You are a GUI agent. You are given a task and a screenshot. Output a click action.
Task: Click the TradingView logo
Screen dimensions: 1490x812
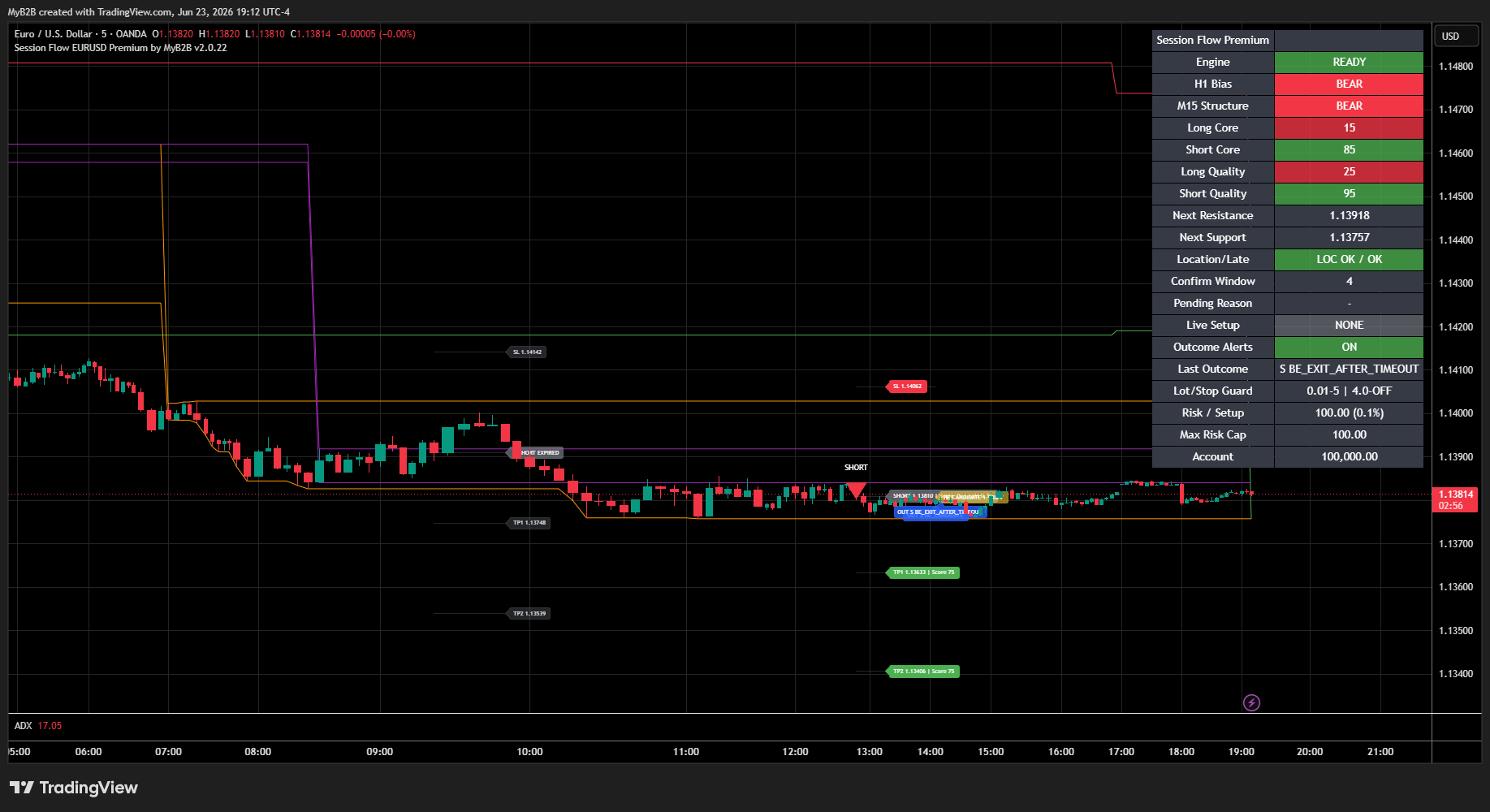coord(74,788)
